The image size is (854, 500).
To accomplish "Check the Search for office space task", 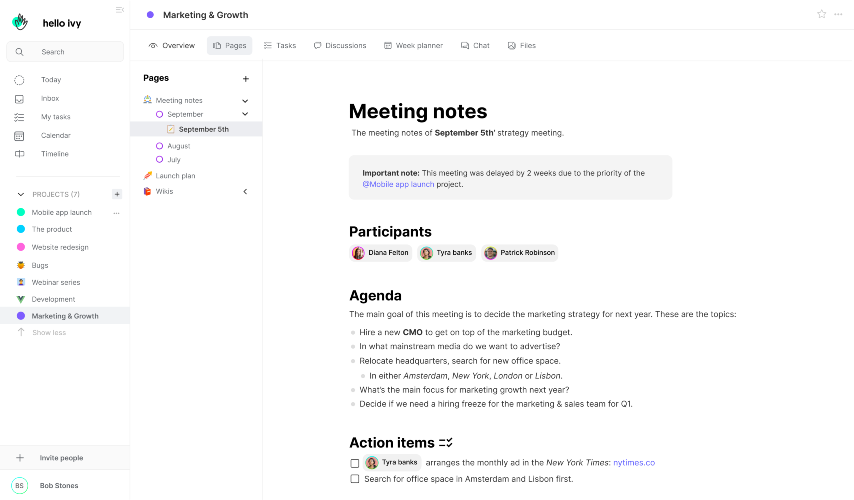I will (355, 479).
